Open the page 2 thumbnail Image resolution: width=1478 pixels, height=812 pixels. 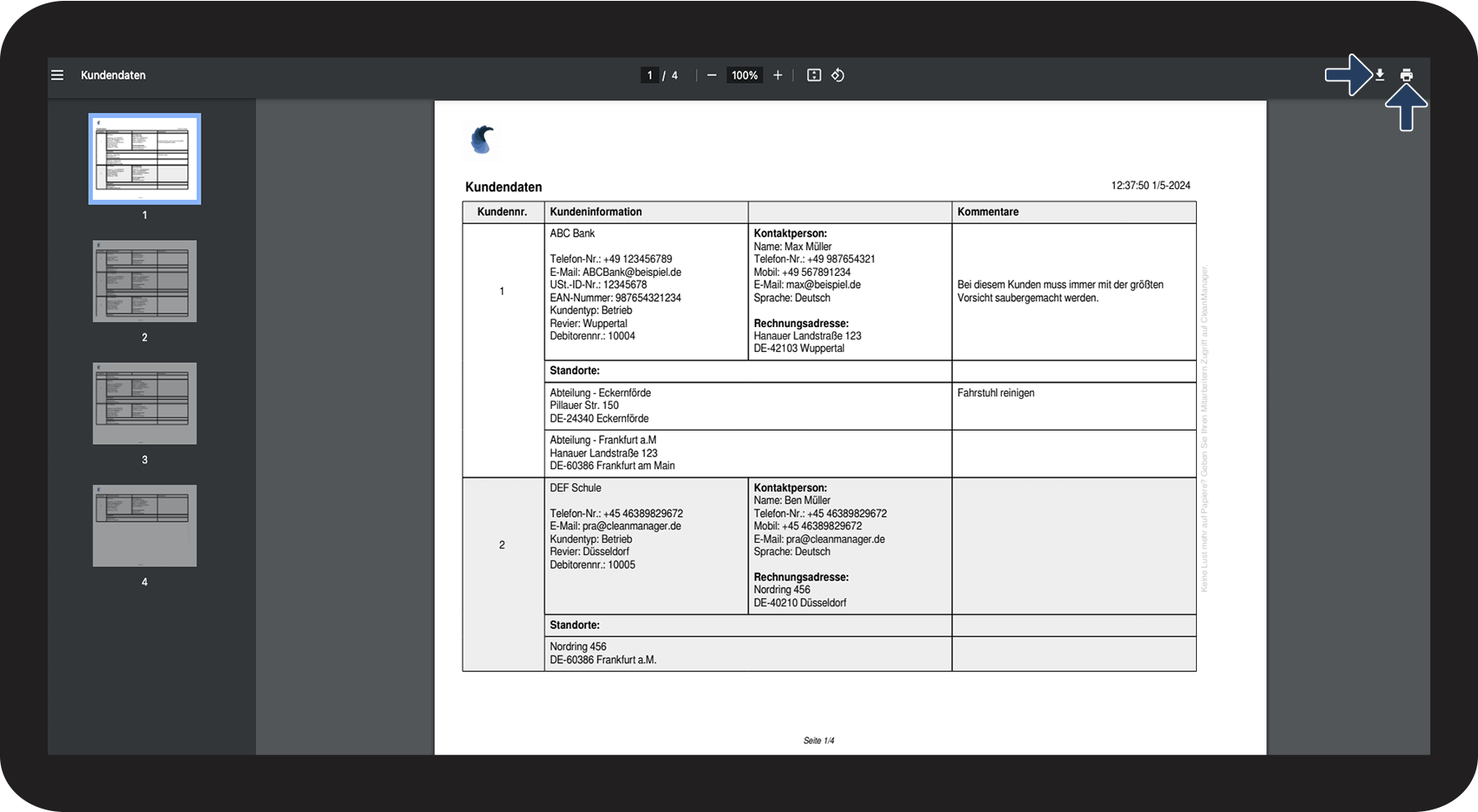click(145, 281)
